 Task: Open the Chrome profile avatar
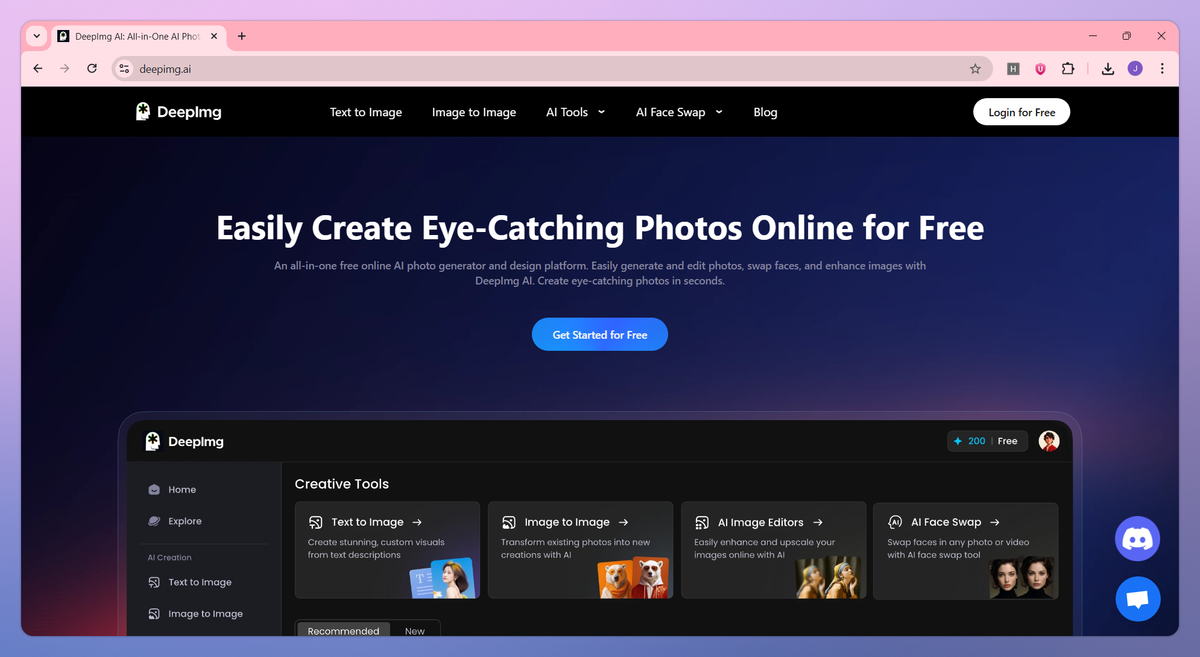point(1135,69)
